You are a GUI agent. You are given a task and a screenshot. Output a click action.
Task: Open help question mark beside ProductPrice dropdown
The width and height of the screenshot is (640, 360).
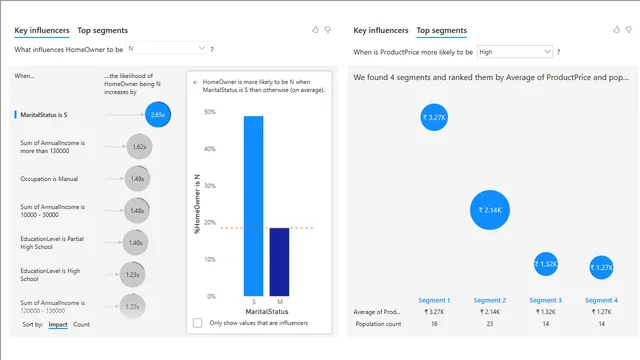tap(558, 52)
